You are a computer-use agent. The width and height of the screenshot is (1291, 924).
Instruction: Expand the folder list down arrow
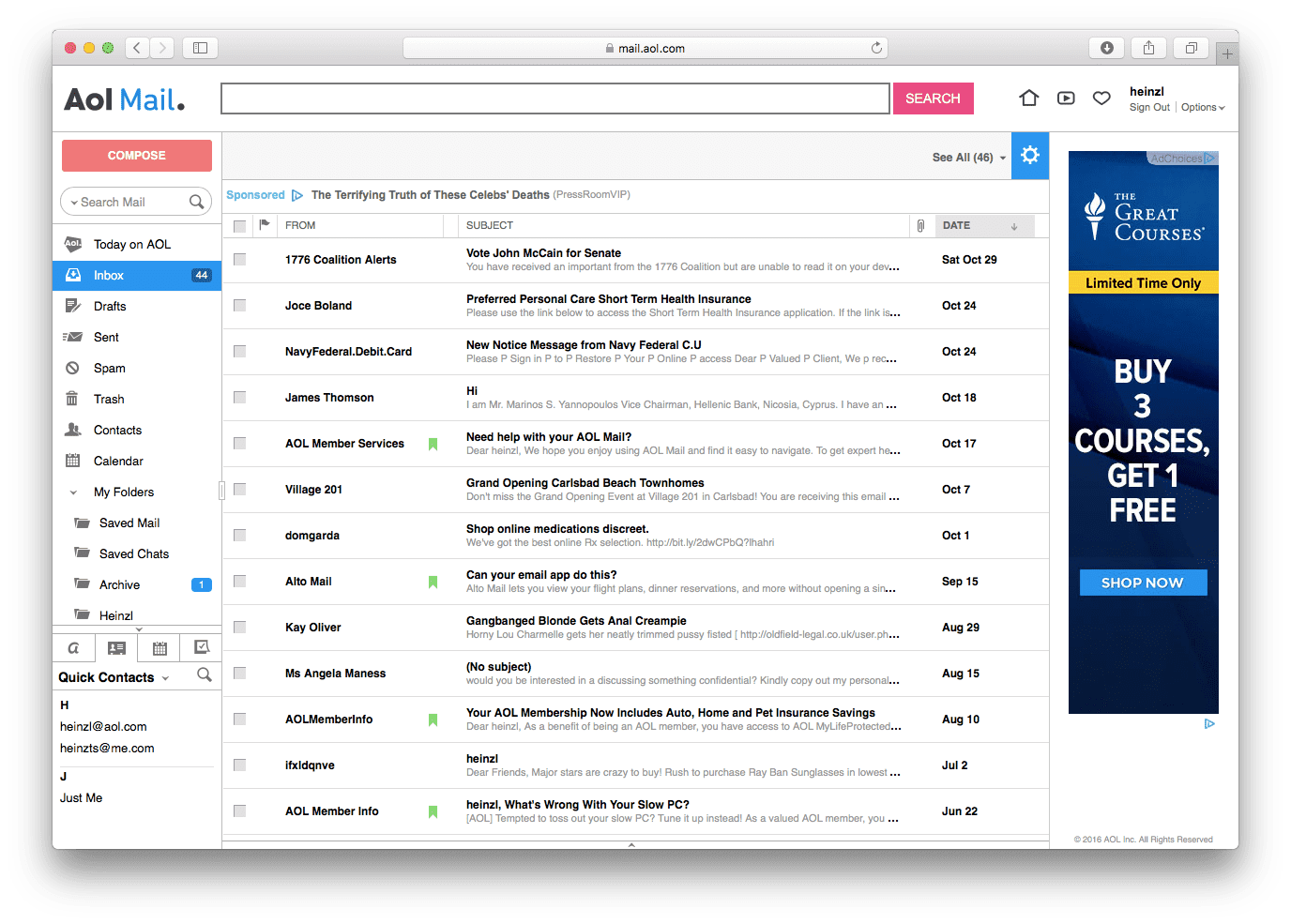pos(139,629)
